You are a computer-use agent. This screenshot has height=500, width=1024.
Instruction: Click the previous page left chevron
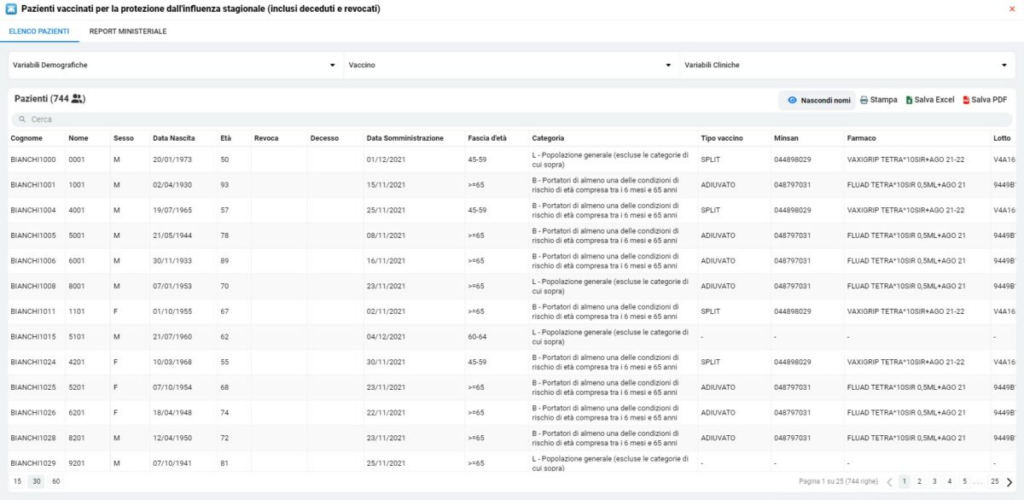(889, 482)
